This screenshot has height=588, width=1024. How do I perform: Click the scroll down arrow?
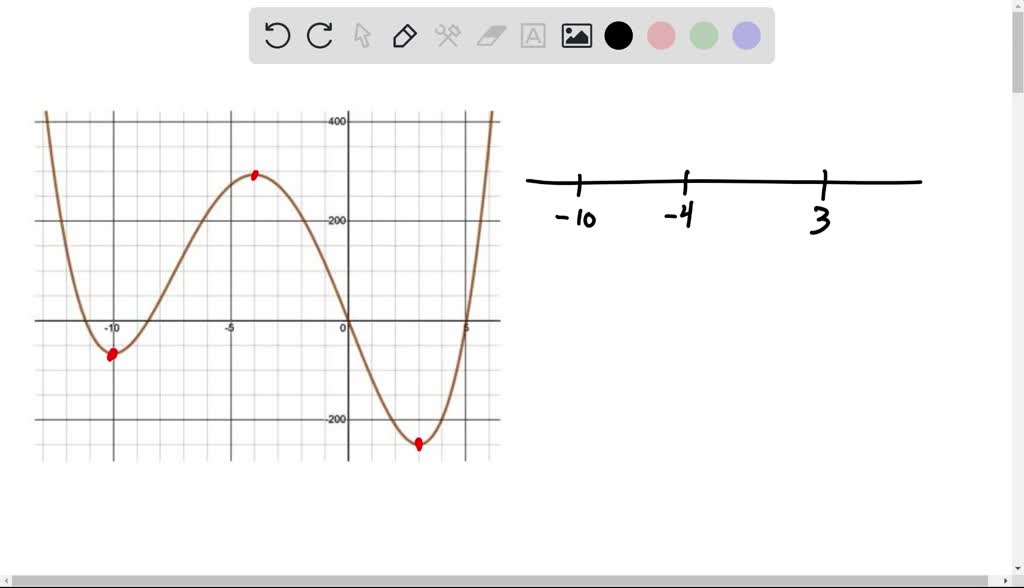tap(1017, 569)
